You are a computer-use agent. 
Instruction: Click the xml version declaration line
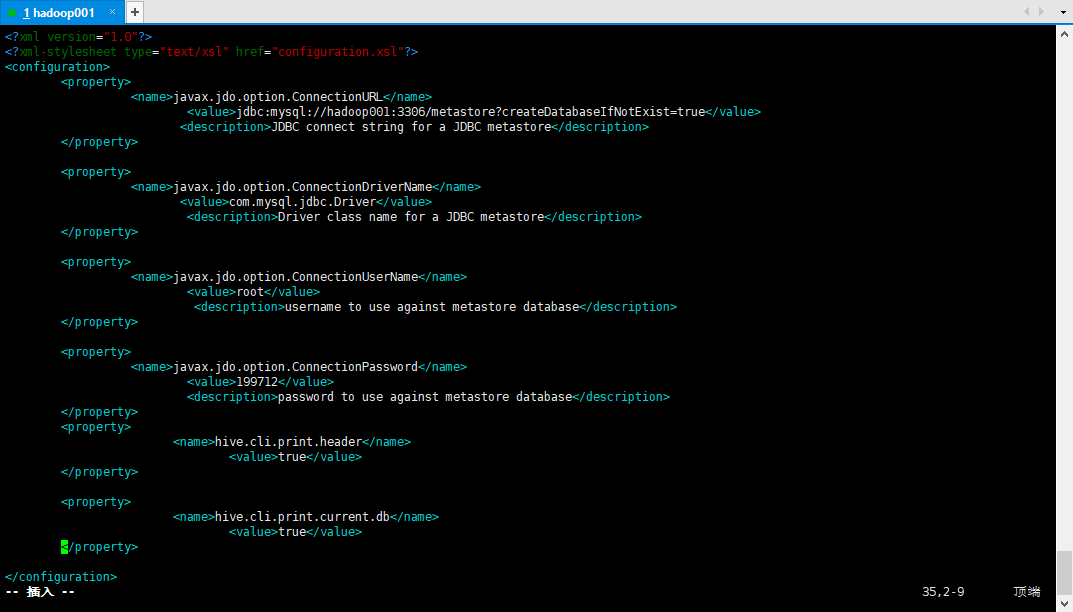coord(78,37)
